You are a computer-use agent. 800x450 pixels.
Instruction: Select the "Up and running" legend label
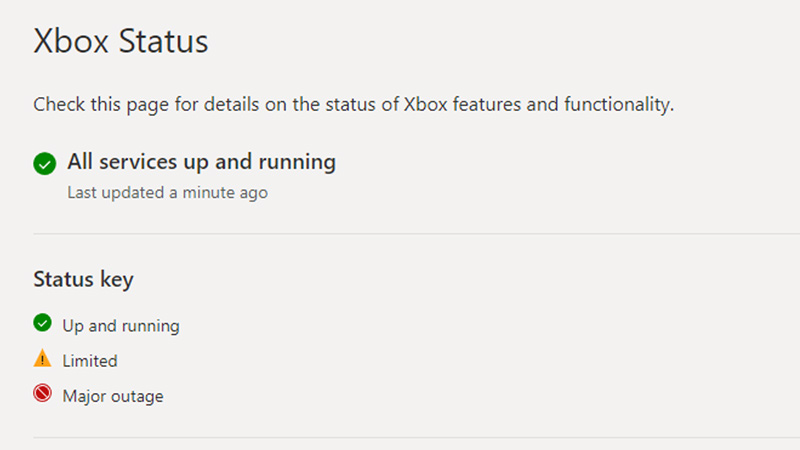tap(121, 326)
